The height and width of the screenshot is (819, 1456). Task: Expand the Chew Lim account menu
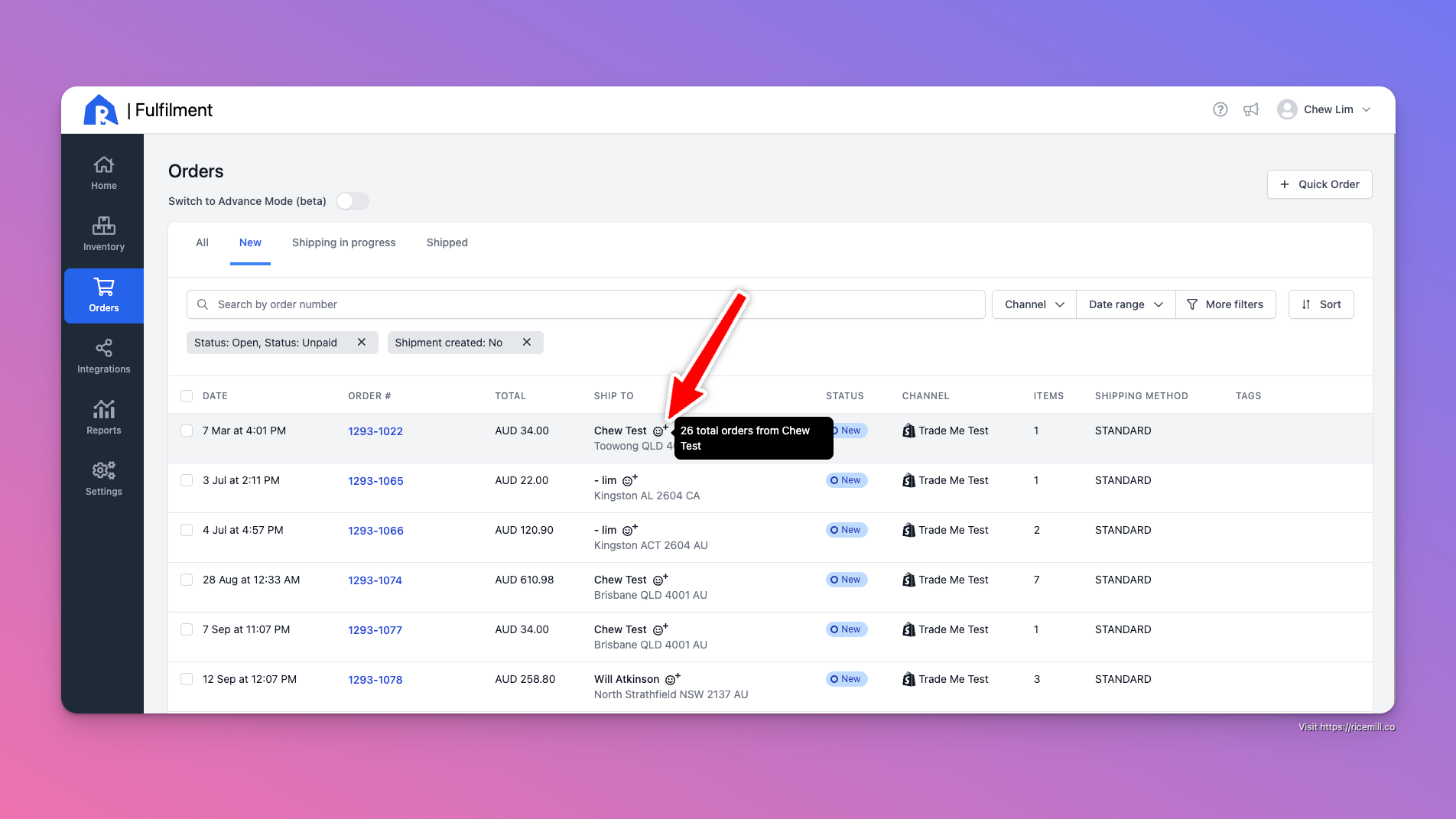coord(1325,109)
